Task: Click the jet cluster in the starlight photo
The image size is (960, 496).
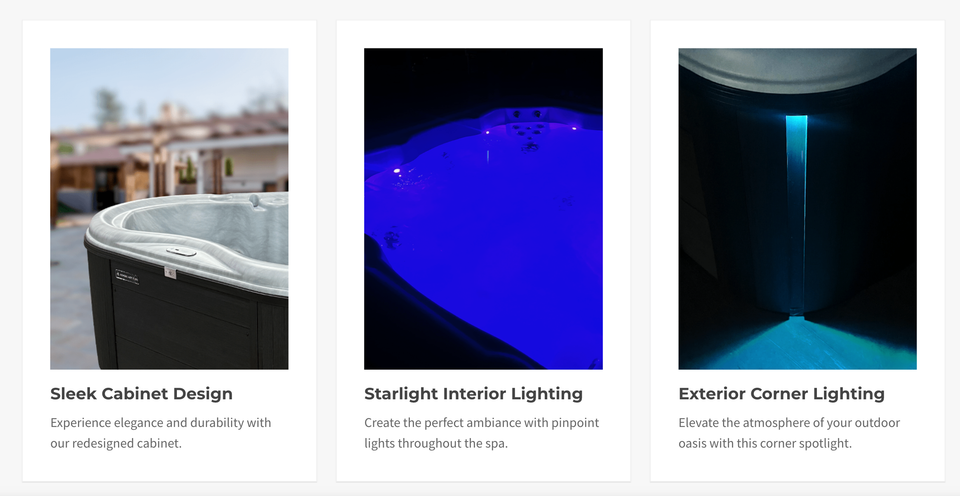Action: pos(526,128)
